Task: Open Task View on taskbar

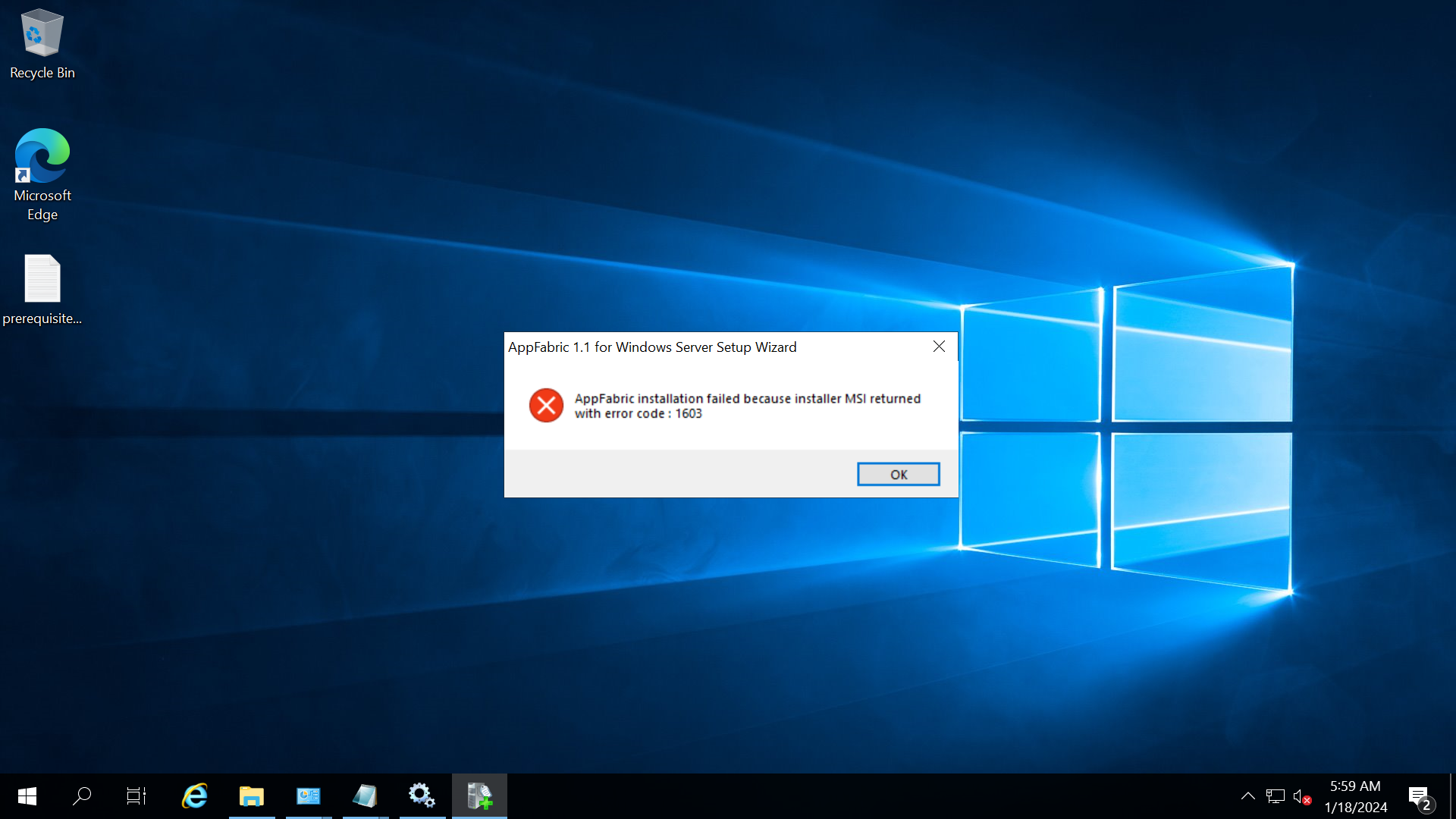Action: click(136, 796)
